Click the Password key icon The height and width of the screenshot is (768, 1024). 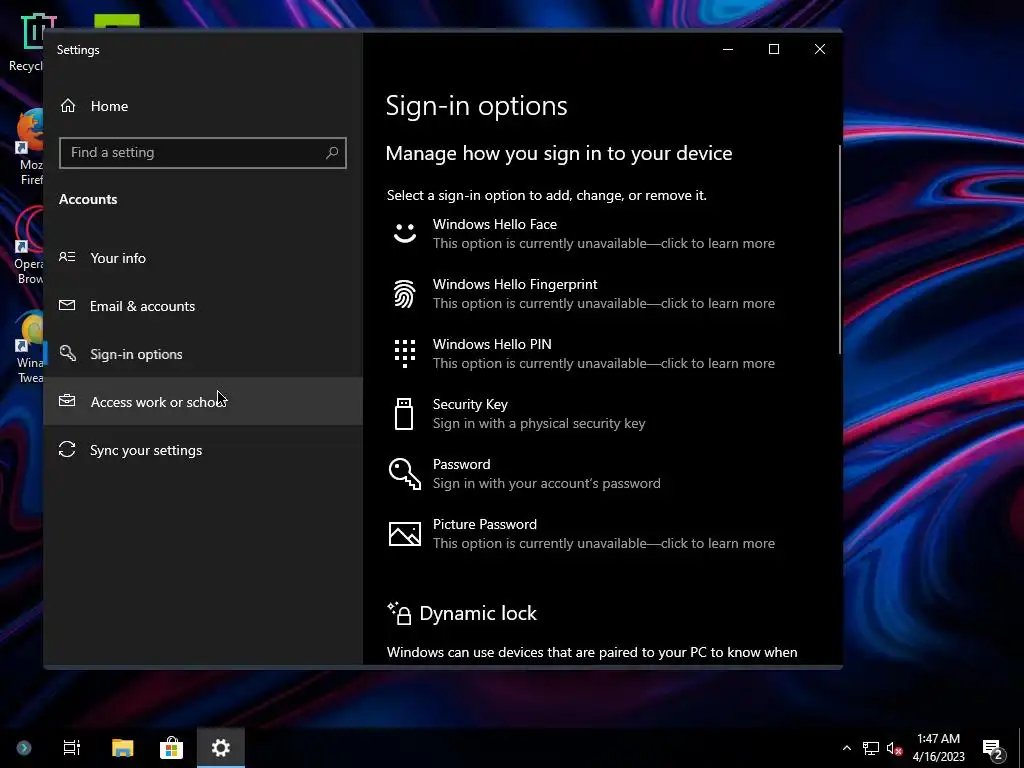click(405, 473)
